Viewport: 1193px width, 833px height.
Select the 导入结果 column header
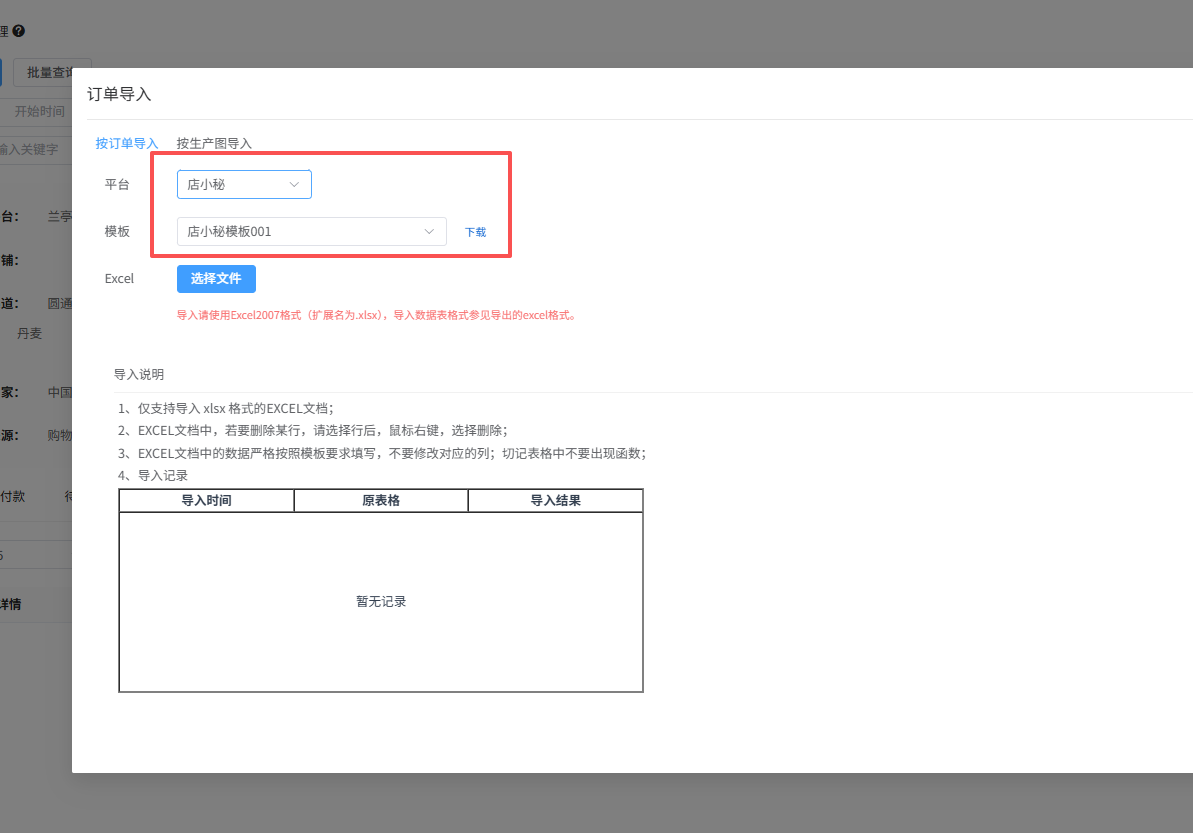[555, 501]
